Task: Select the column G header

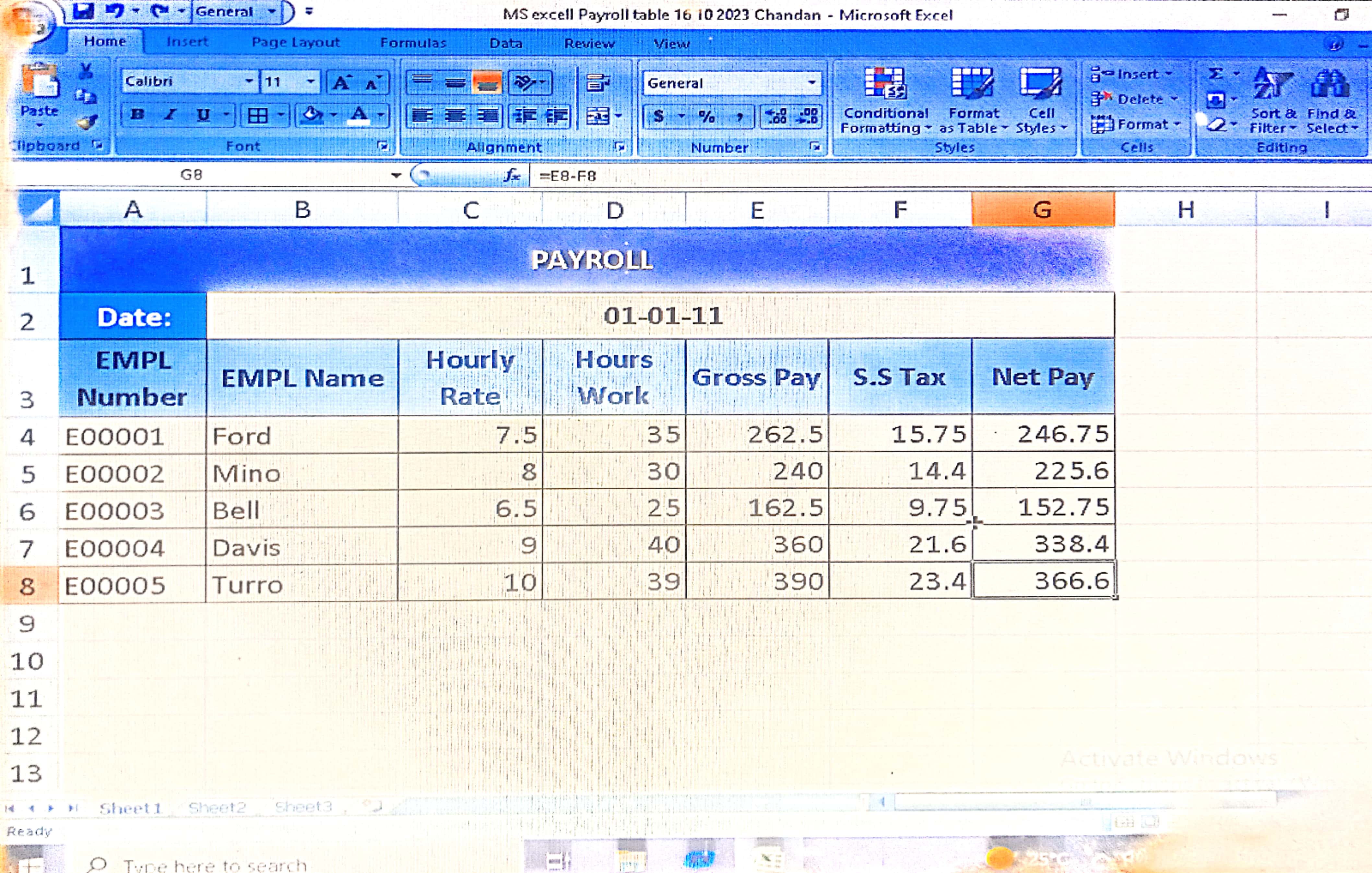Action: [1042, 210]
